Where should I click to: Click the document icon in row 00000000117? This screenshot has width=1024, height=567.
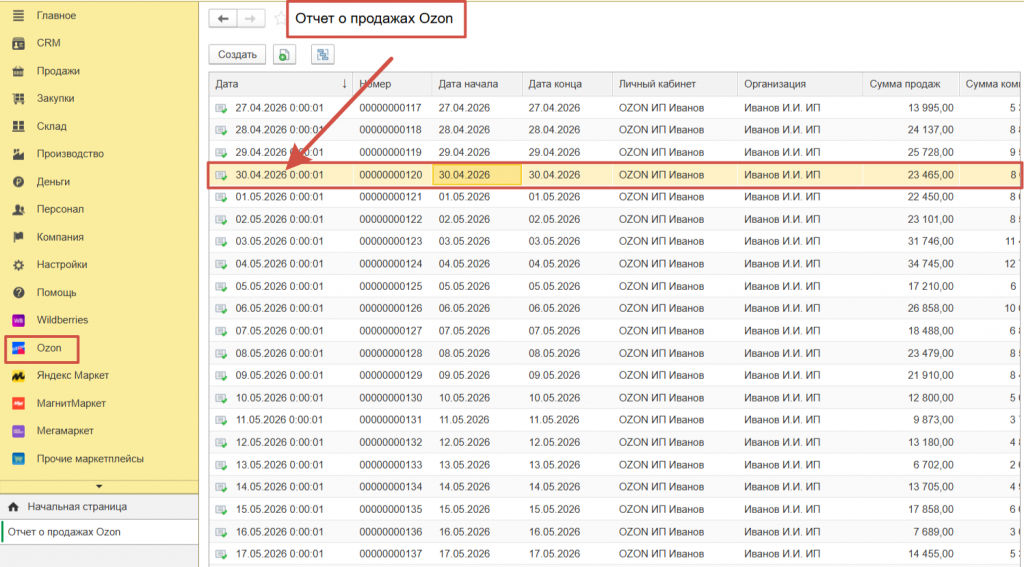221,108
